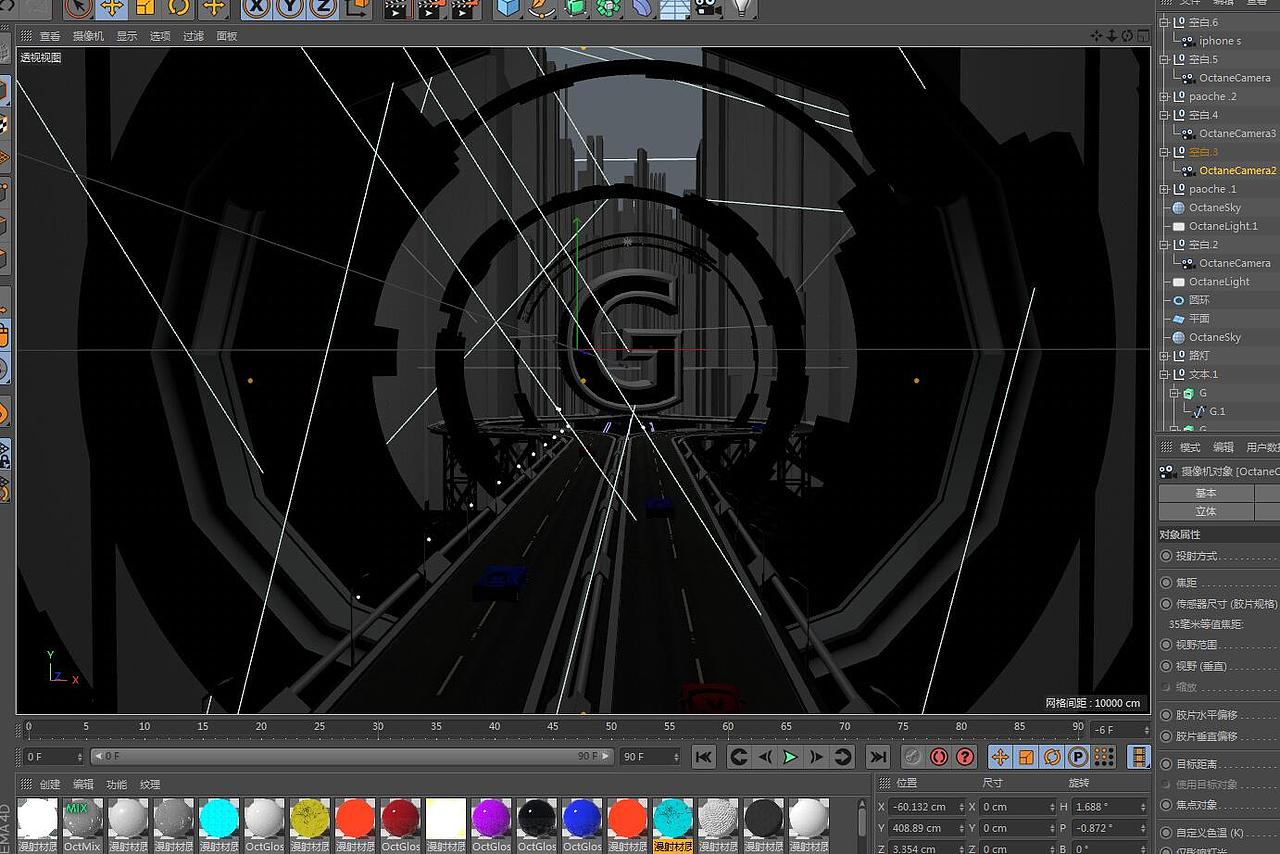Open the viewport 查看 menu
Image resolution: width=1280 pixels, height=854 pixels.
tap(50, 36)
